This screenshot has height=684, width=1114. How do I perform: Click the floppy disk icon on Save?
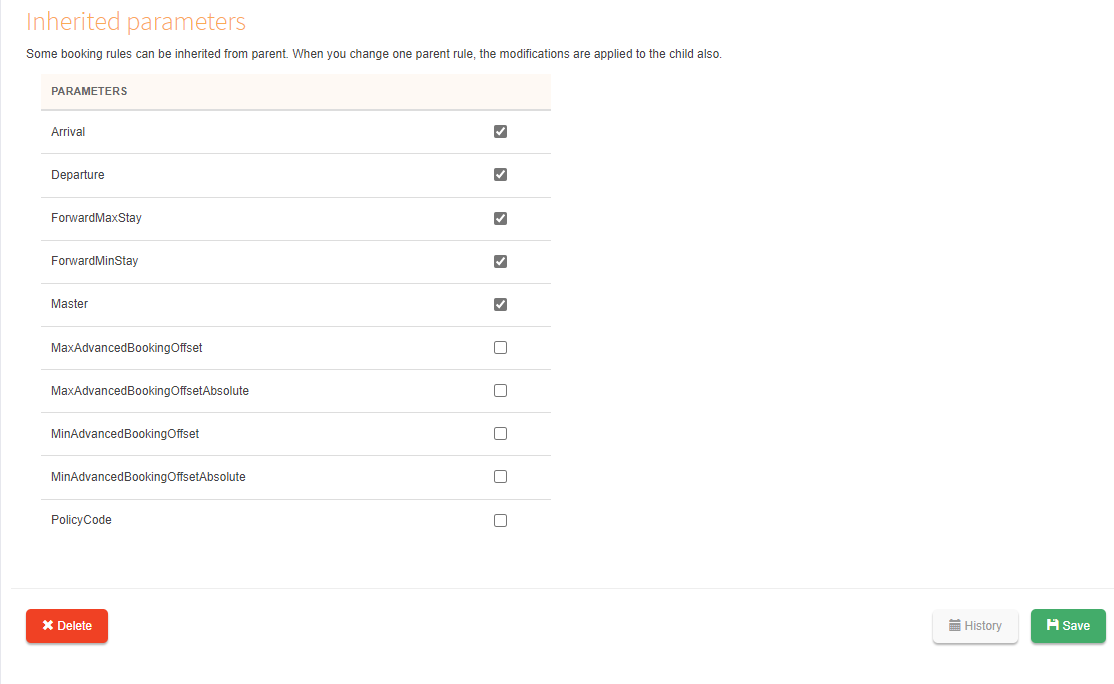pyautogui.click(x=1052, y=625)
